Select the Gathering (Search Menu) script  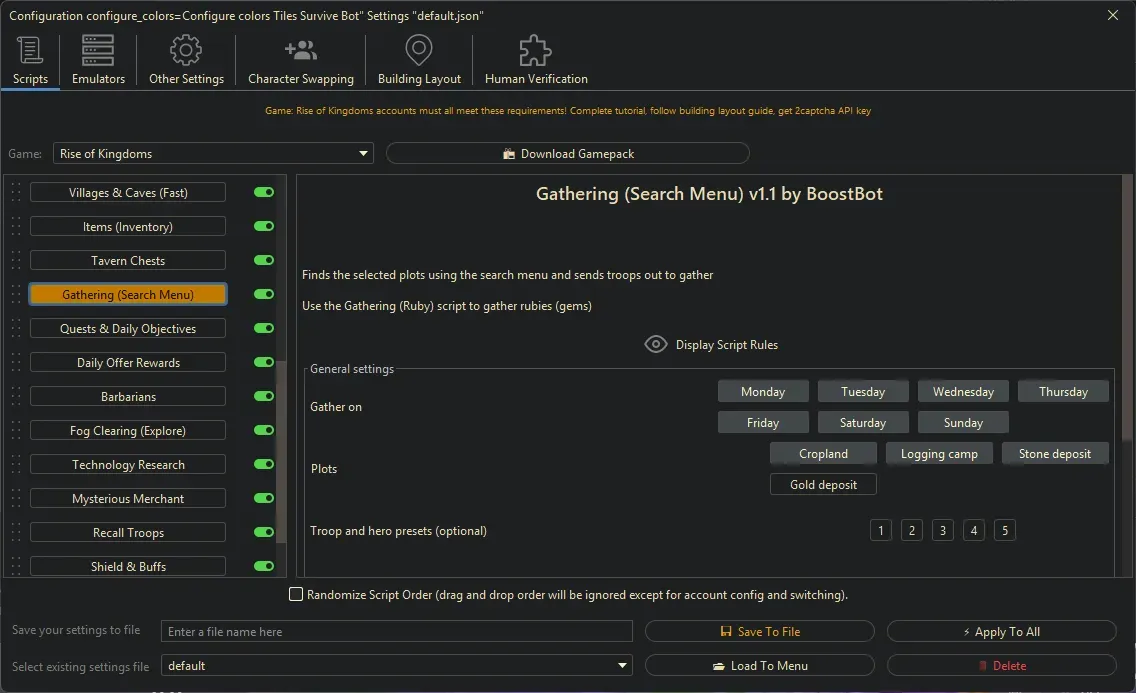(x=127, y=294)
